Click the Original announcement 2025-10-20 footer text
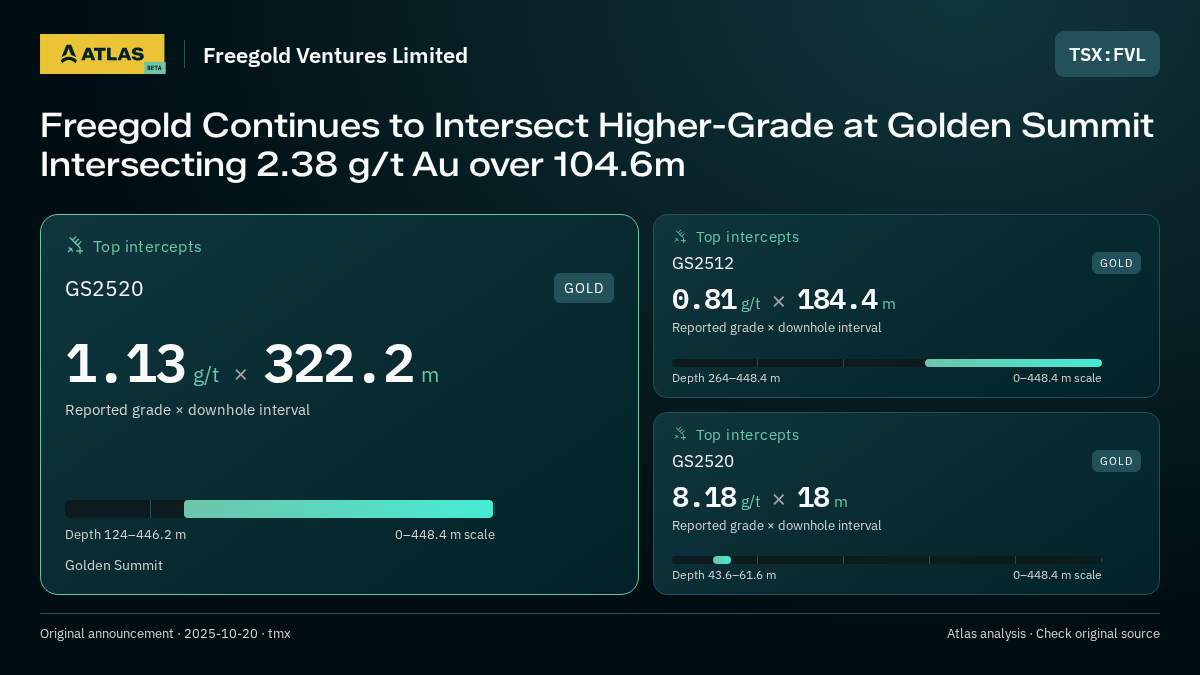The height and width of the screenshot is (675, 1200). [x=165, y=634]
